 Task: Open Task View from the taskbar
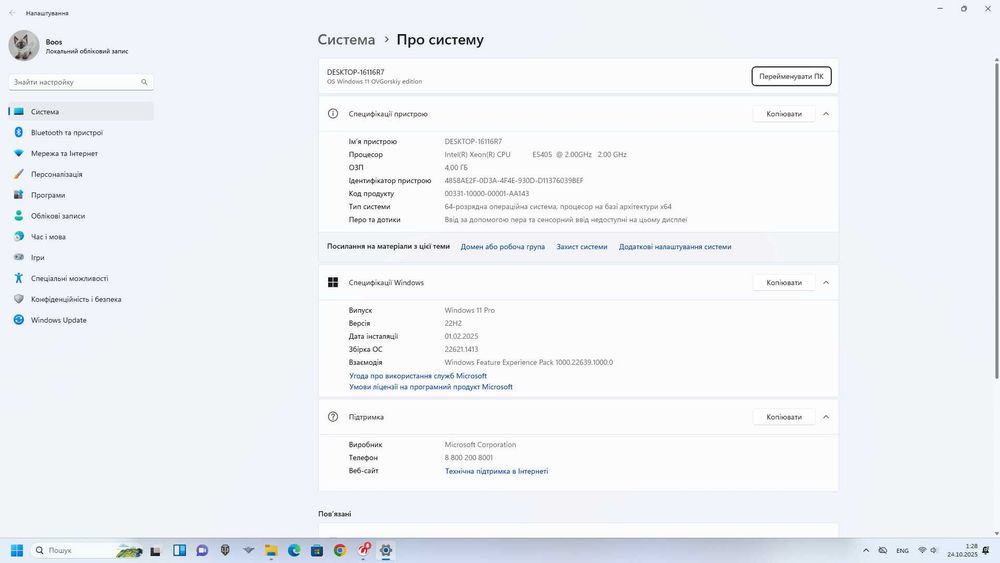click(155, 551)
